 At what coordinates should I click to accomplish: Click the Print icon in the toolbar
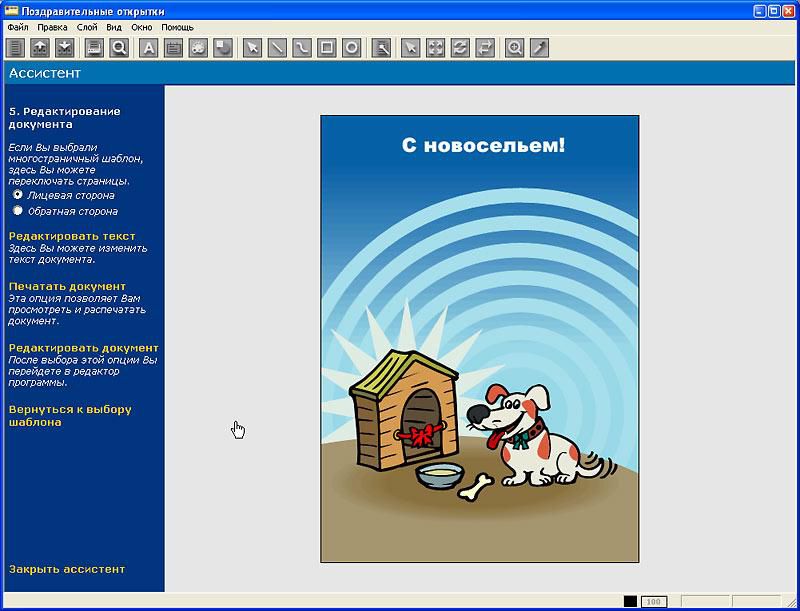(x=95, y=47)
